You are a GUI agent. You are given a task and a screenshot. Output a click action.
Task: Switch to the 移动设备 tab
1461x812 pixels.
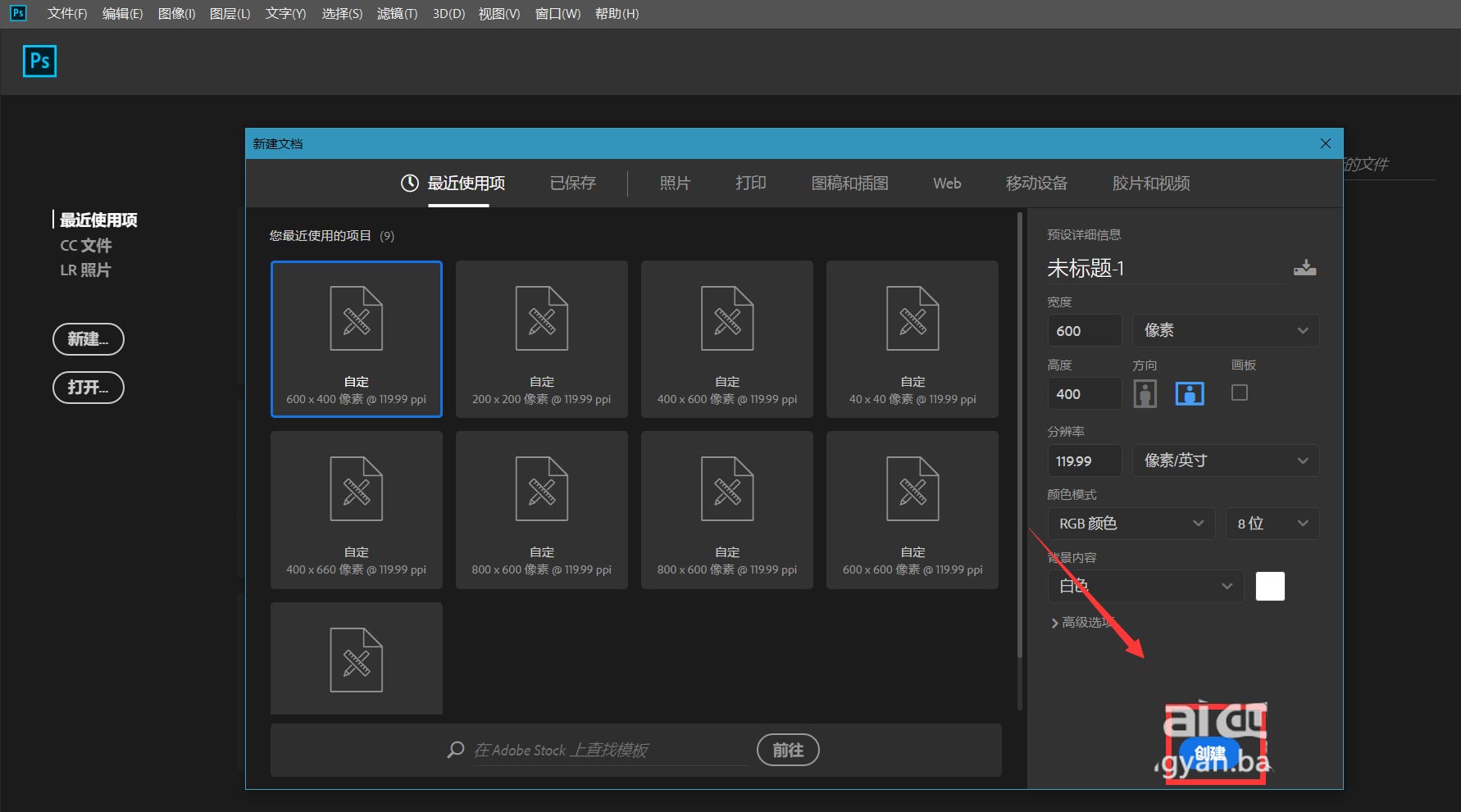coord(1036,183)
